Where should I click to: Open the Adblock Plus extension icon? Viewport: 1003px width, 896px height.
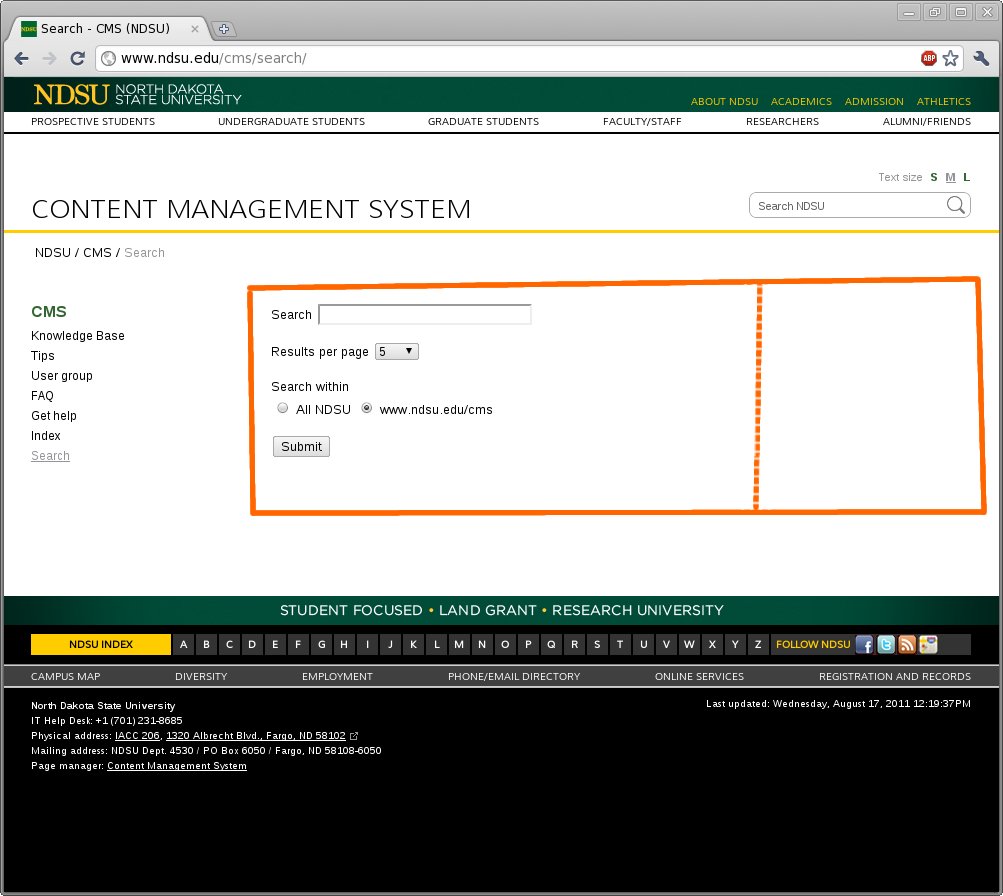click(x=929, y=58)
